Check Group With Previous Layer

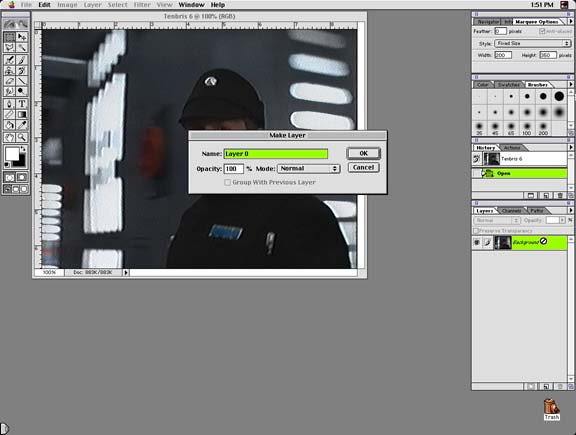pos(227,182)
